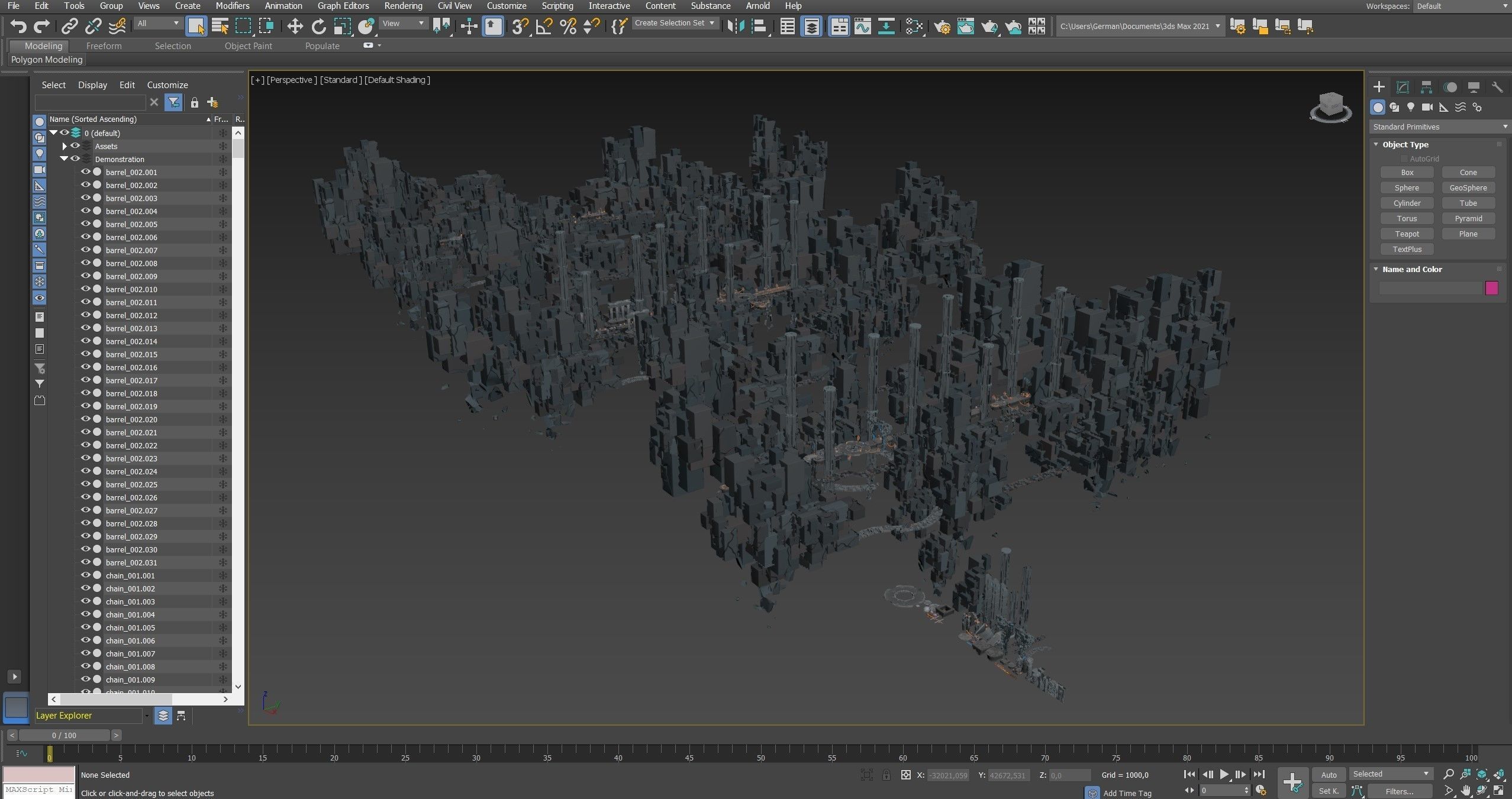Open the Hierarchy command panel tab
The image size is (1512, 799).
coord(1426,87)
